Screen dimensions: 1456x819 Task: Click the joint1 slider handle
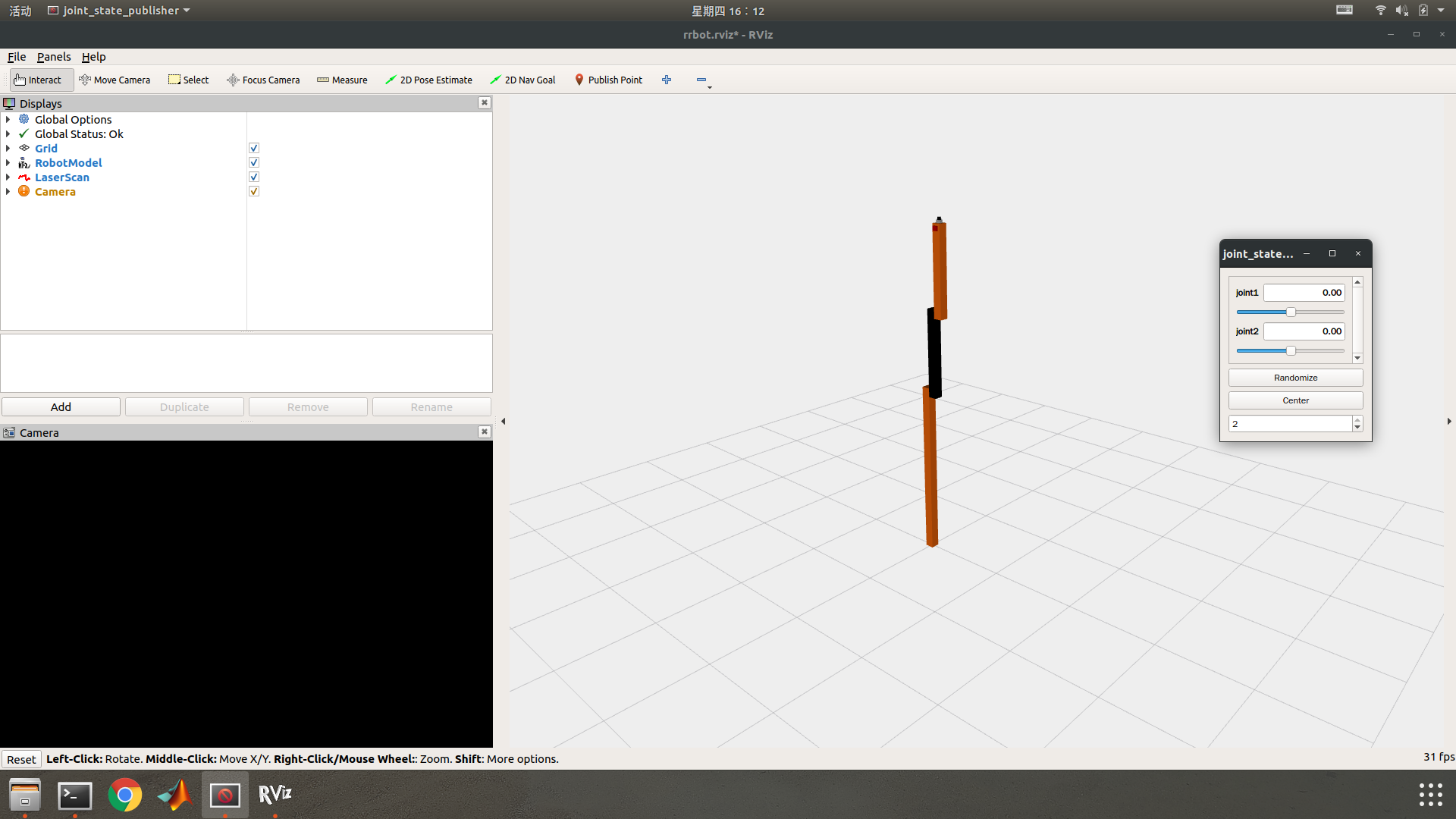[1291, 312]
